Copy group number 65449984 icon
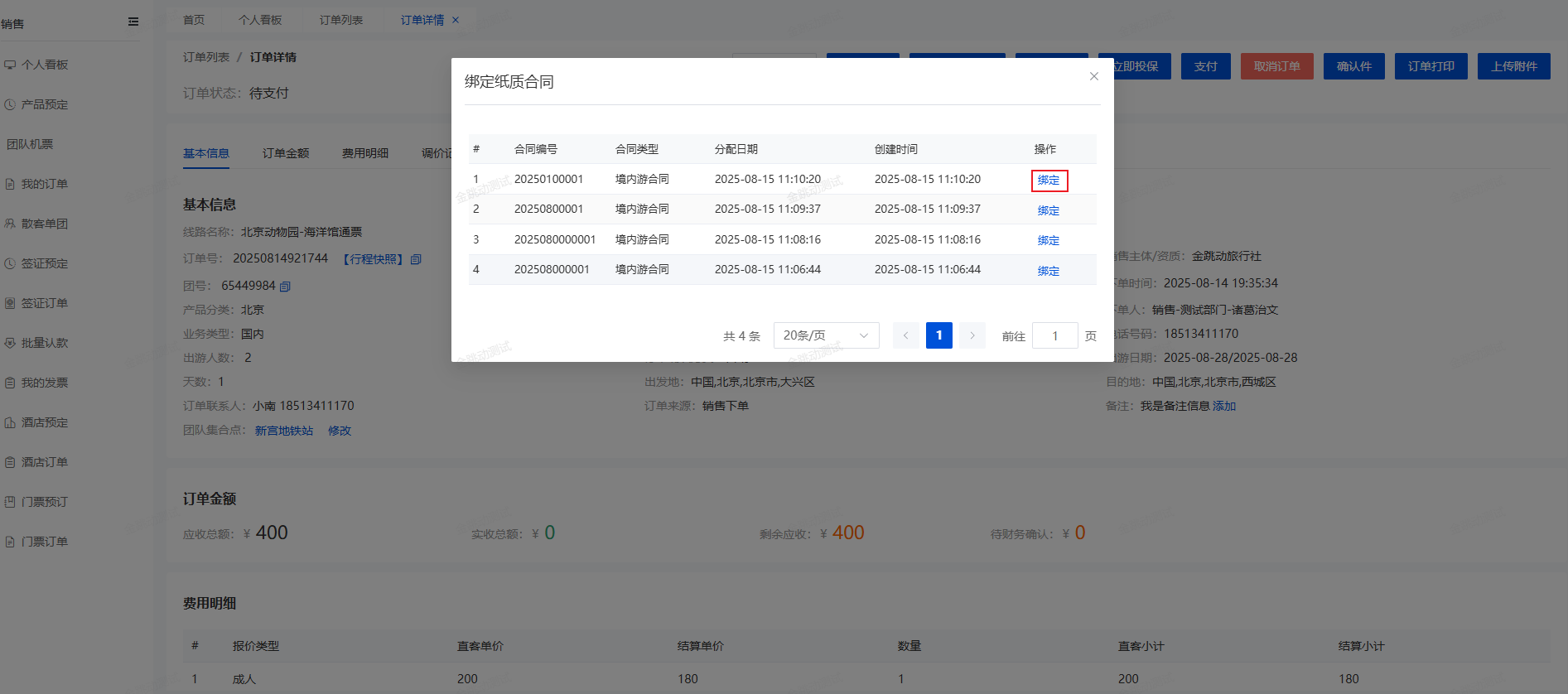Image resolution: width=1568 pixels, height=694 pixels. [285, 287]
